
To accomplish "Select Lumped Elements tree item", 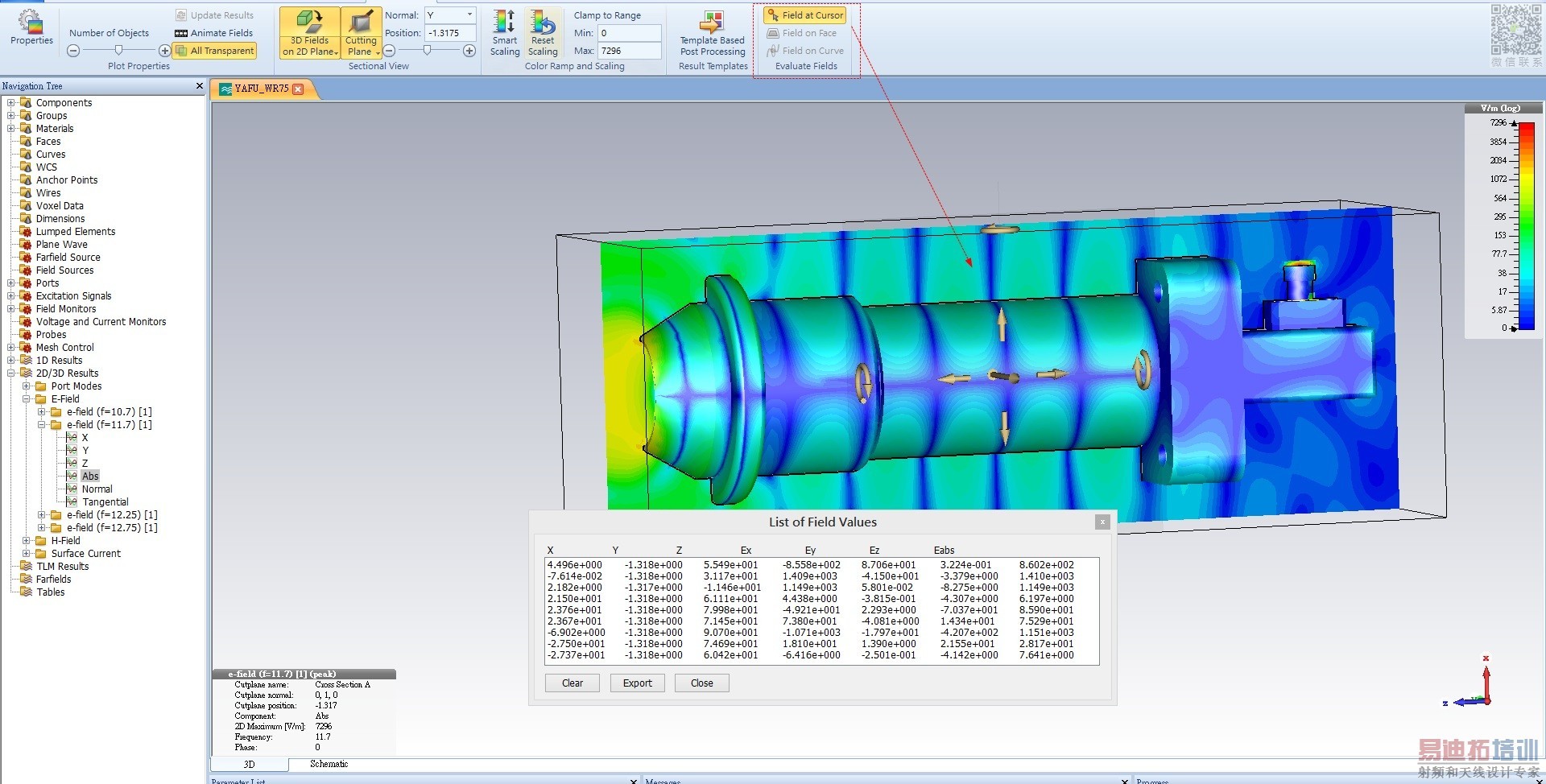I will pos(76,232).
